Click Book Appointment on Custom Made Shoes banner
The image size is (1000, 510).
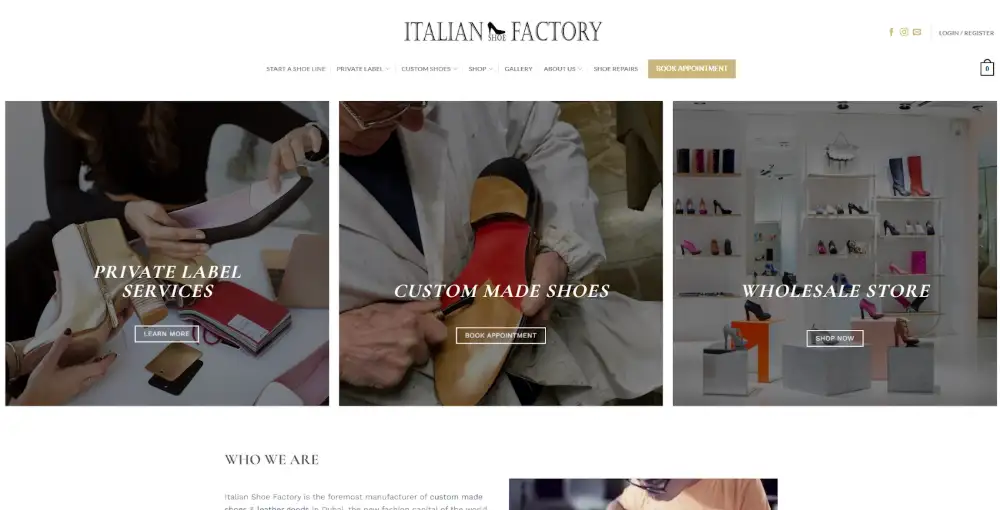click(x=501, y=335)
